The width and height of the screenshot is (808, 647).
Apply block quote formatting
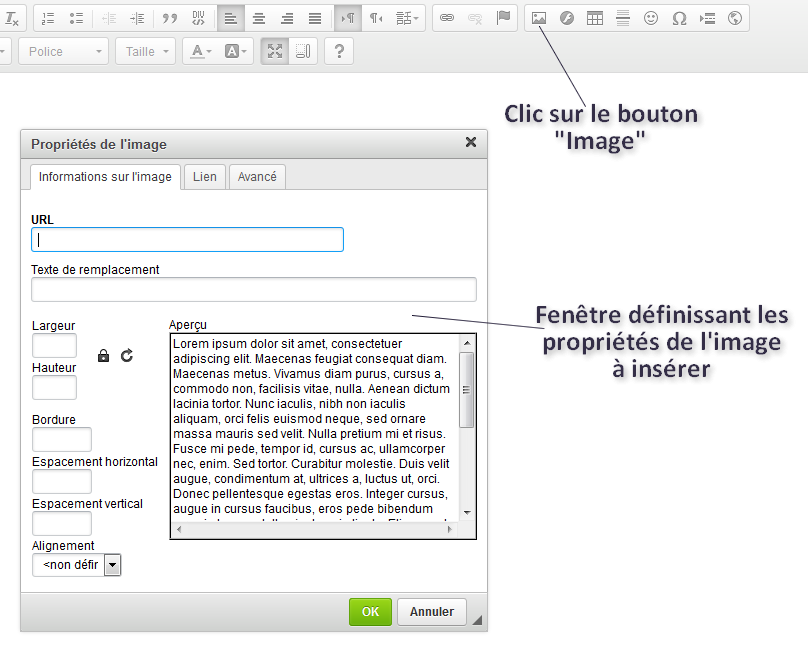tap(170, 18)
